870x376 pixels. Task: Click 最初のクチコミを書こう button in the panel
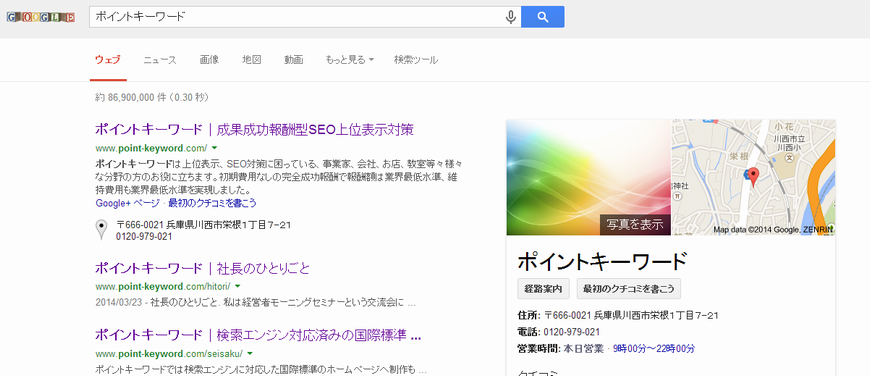[x=629, y=289]
